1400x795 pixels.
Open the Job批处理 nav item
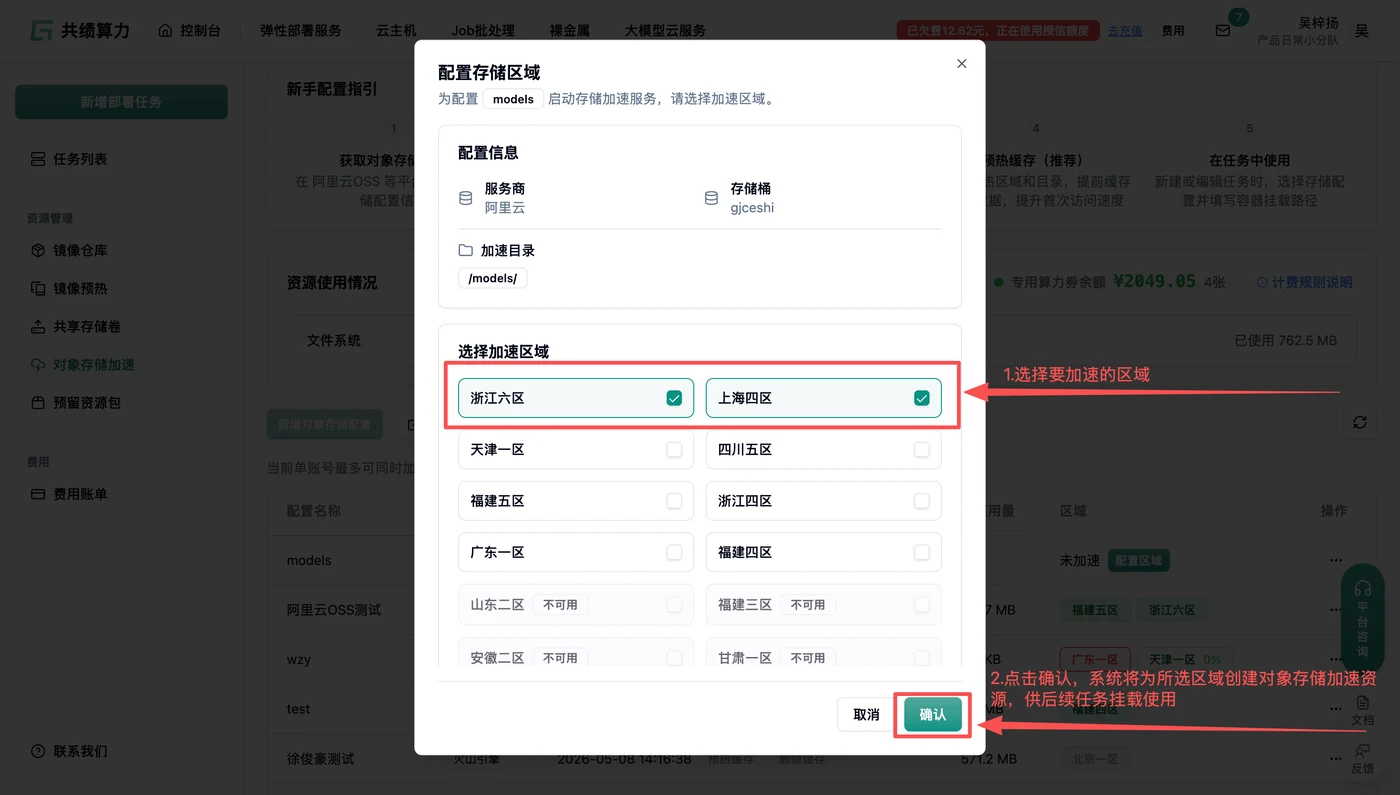coord(483,31)
